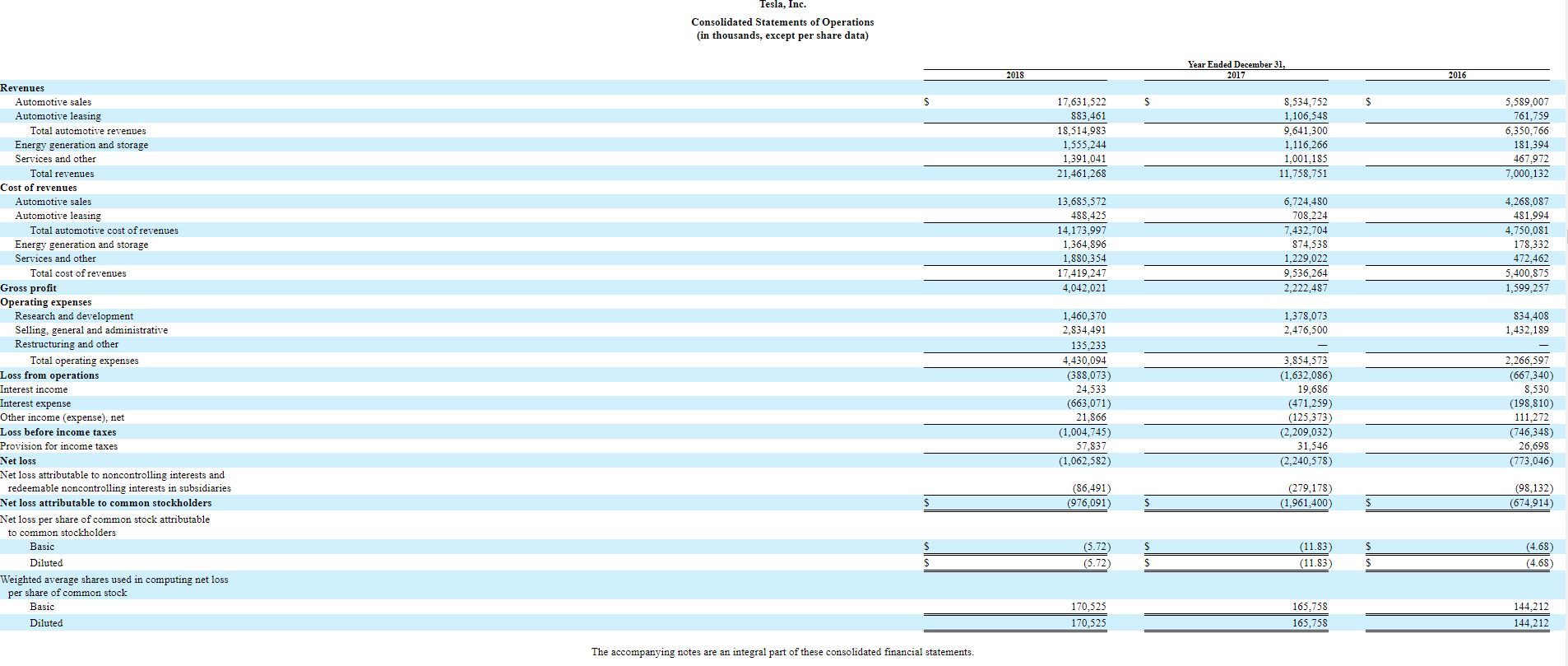1568x666 pixels.
Task: Click the 2016 column header
Action: [1457, 75]
